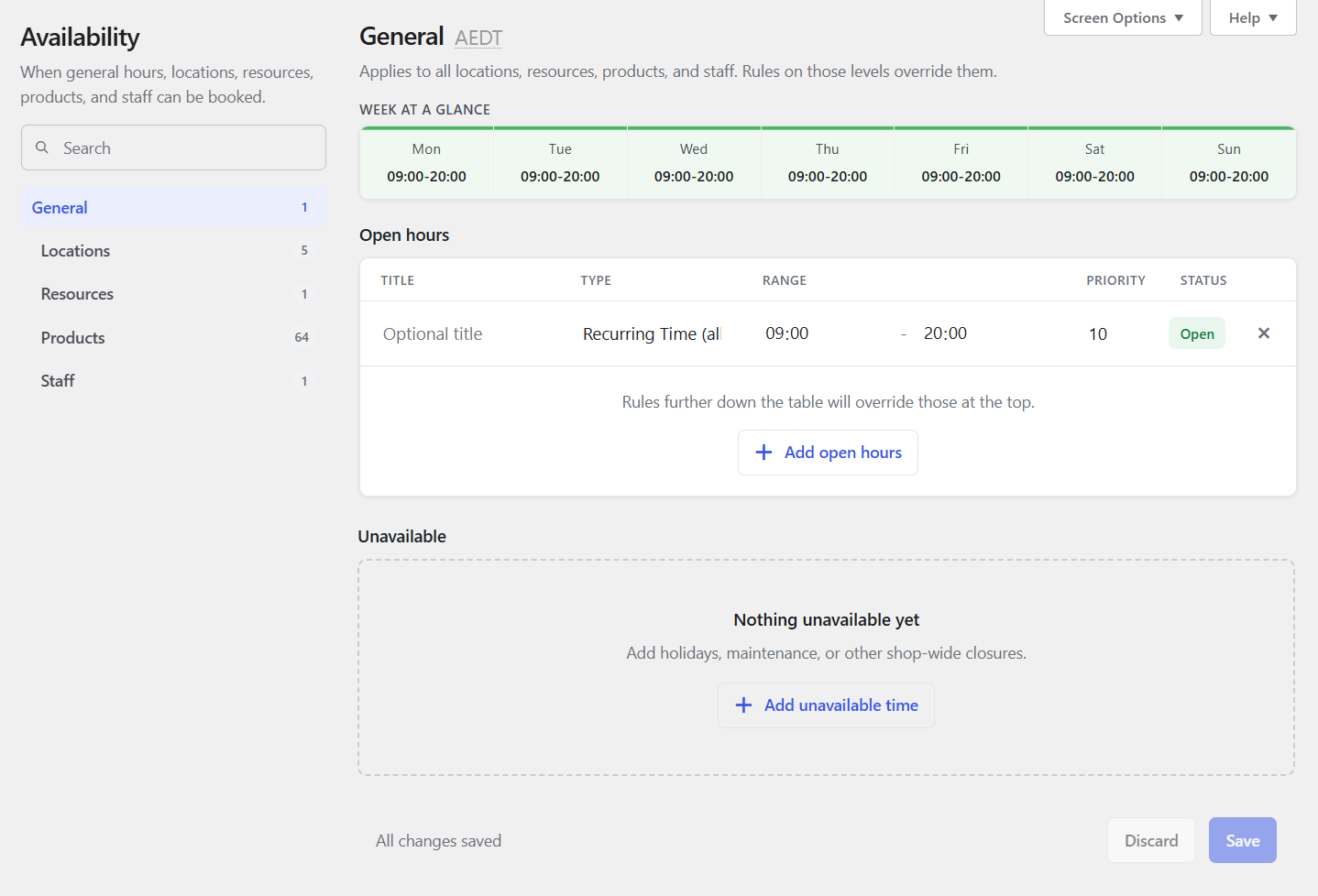Click the AEDT timezone label
The image size is (1318, 896).
click(x=478, y=38)
